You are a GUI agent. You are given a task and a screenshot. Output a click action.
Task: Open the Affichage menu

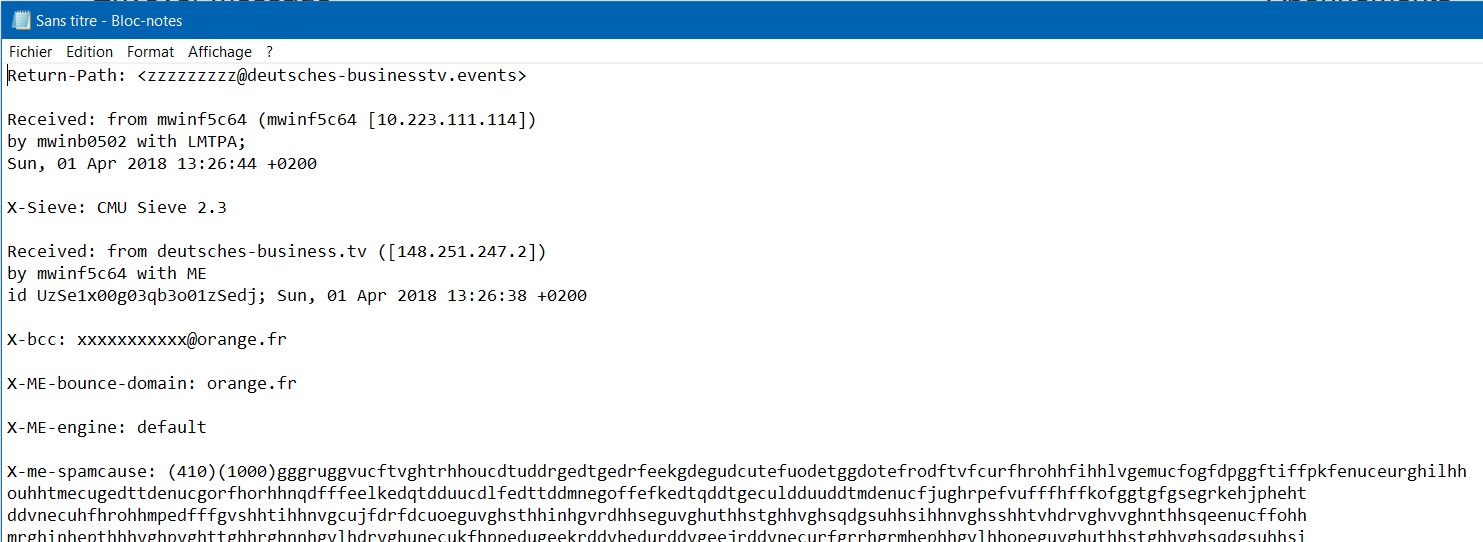point(220,52)
